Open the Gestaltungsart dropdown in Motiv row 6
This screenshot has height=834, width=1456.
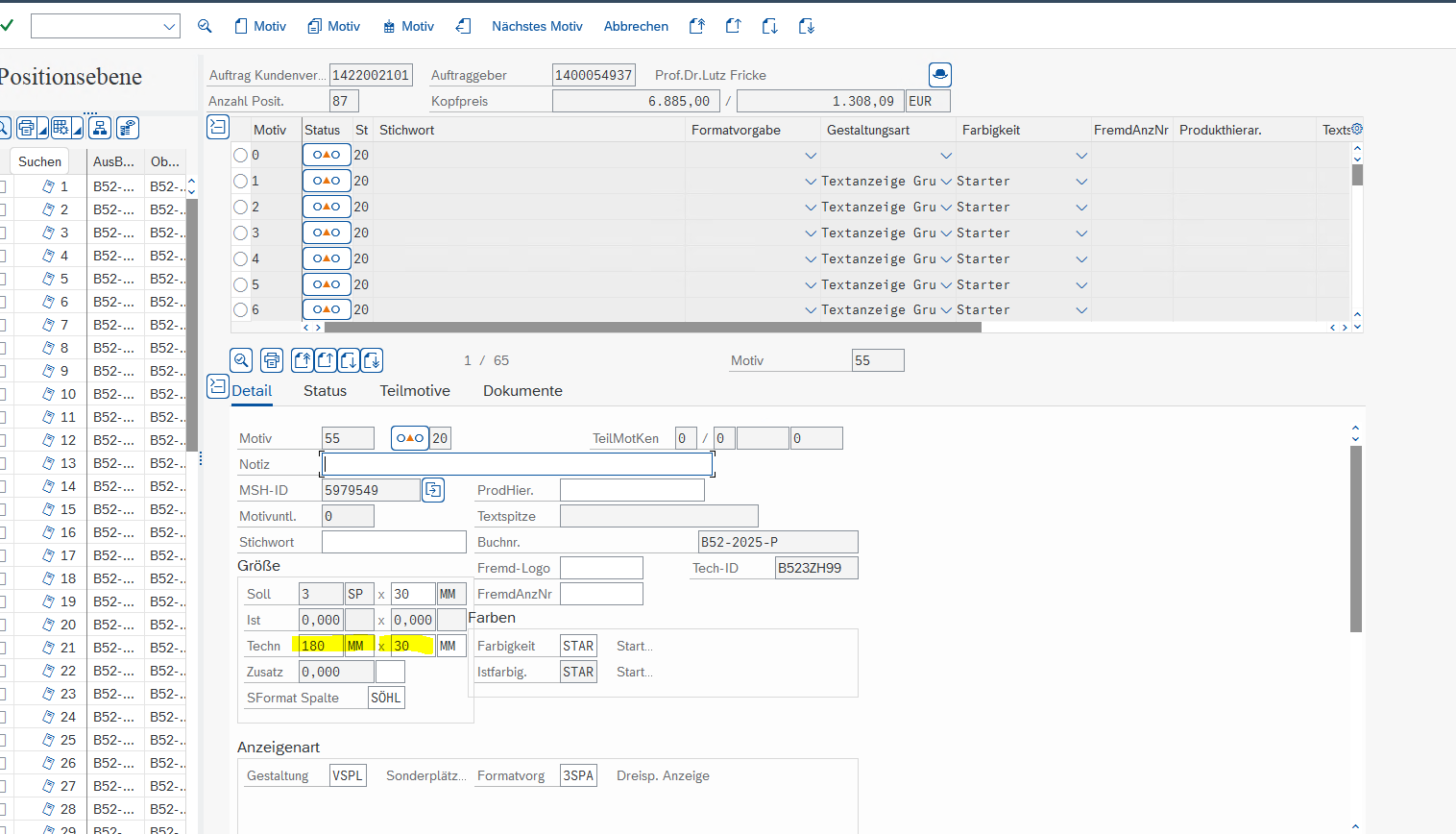pos(946,310)
